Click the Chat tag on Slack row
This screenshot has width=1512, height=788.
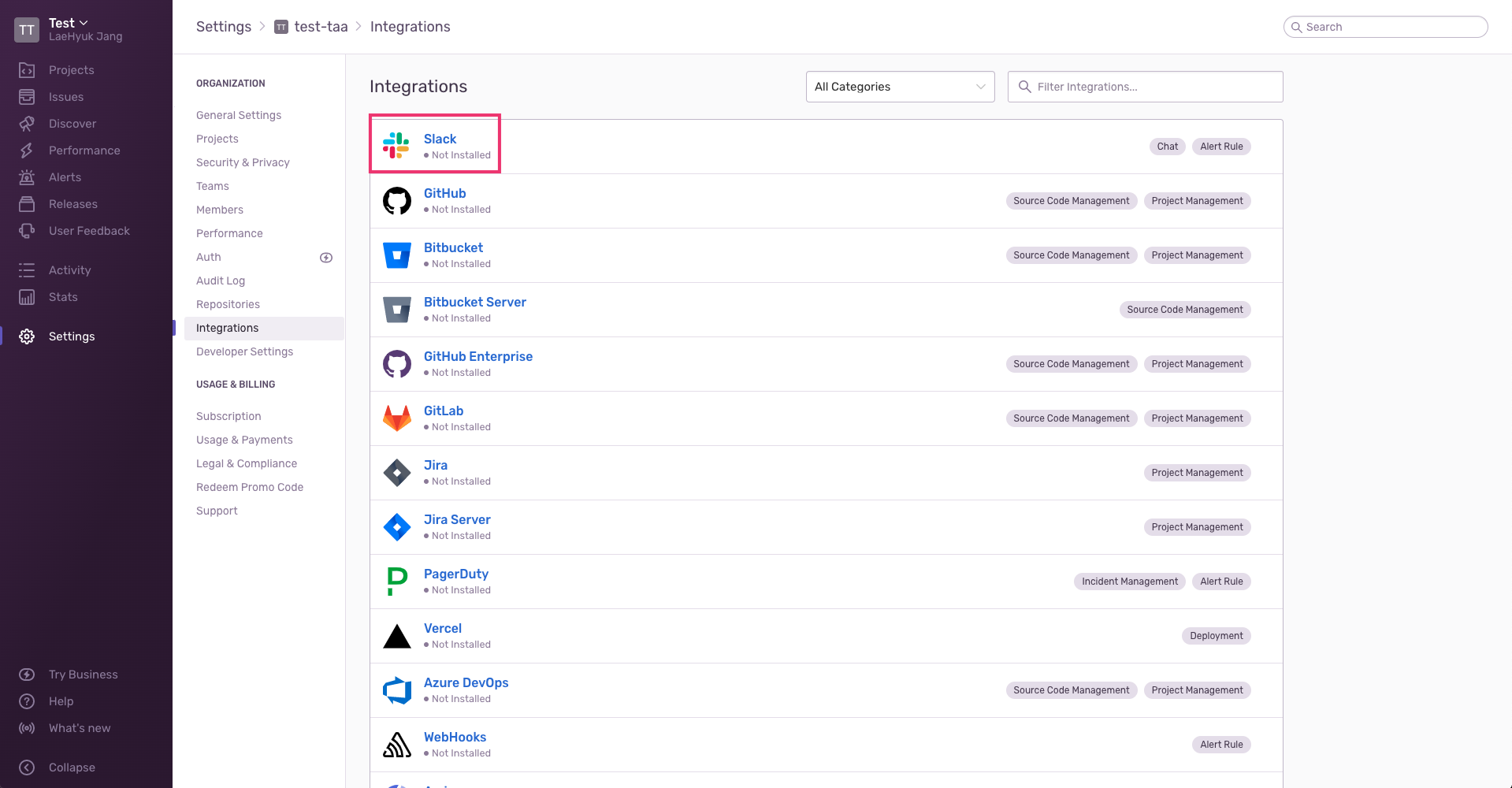tap(1168, 147)
